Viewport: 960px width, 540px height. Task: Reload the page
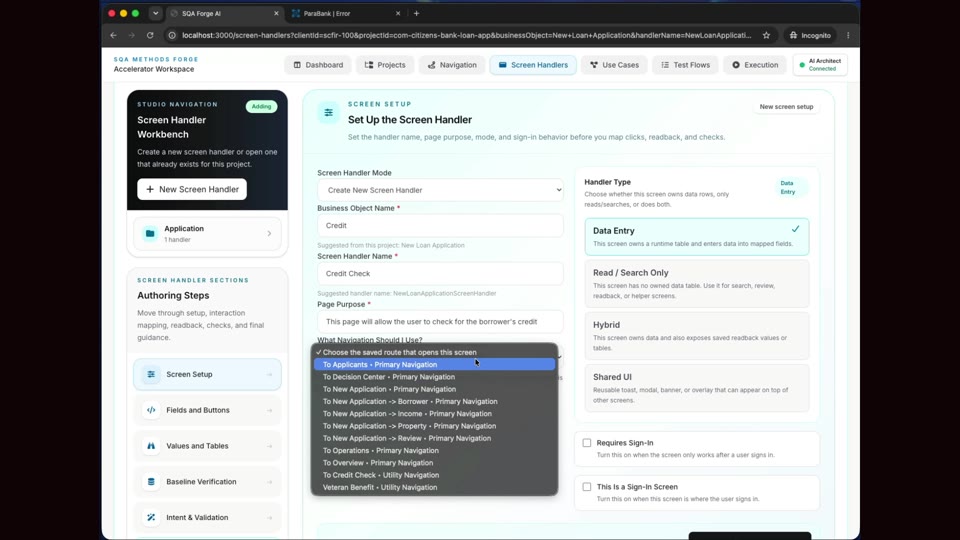(x=150, y=36)
